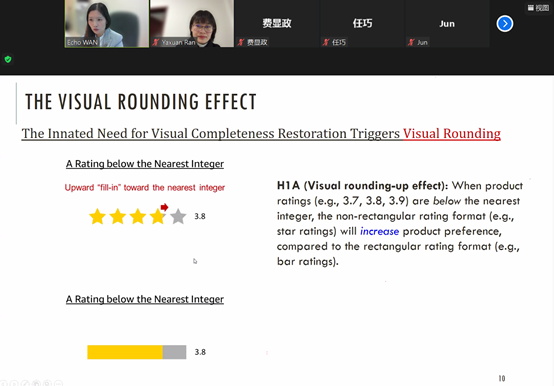The width and height of the screenshot is (554, 386).
Task: Click the yellow filled portion of rating bar
Action: coord(125,352)
